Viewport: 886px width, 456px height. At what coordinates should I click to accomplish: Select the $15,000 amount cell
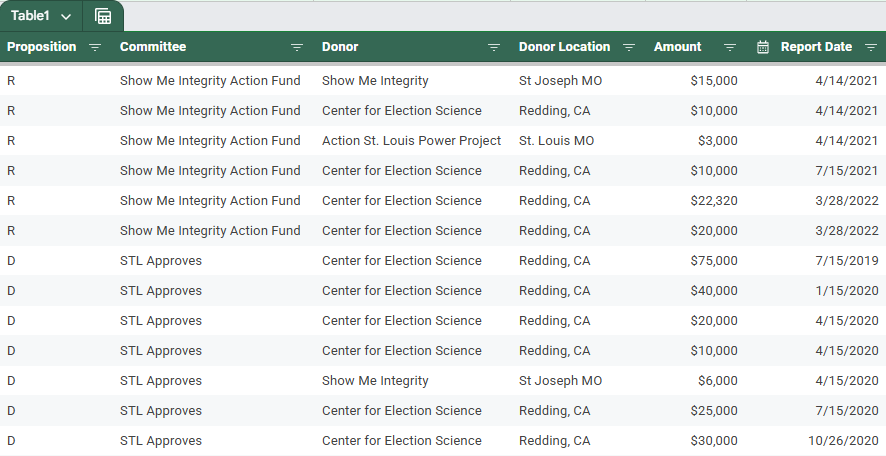714,81
